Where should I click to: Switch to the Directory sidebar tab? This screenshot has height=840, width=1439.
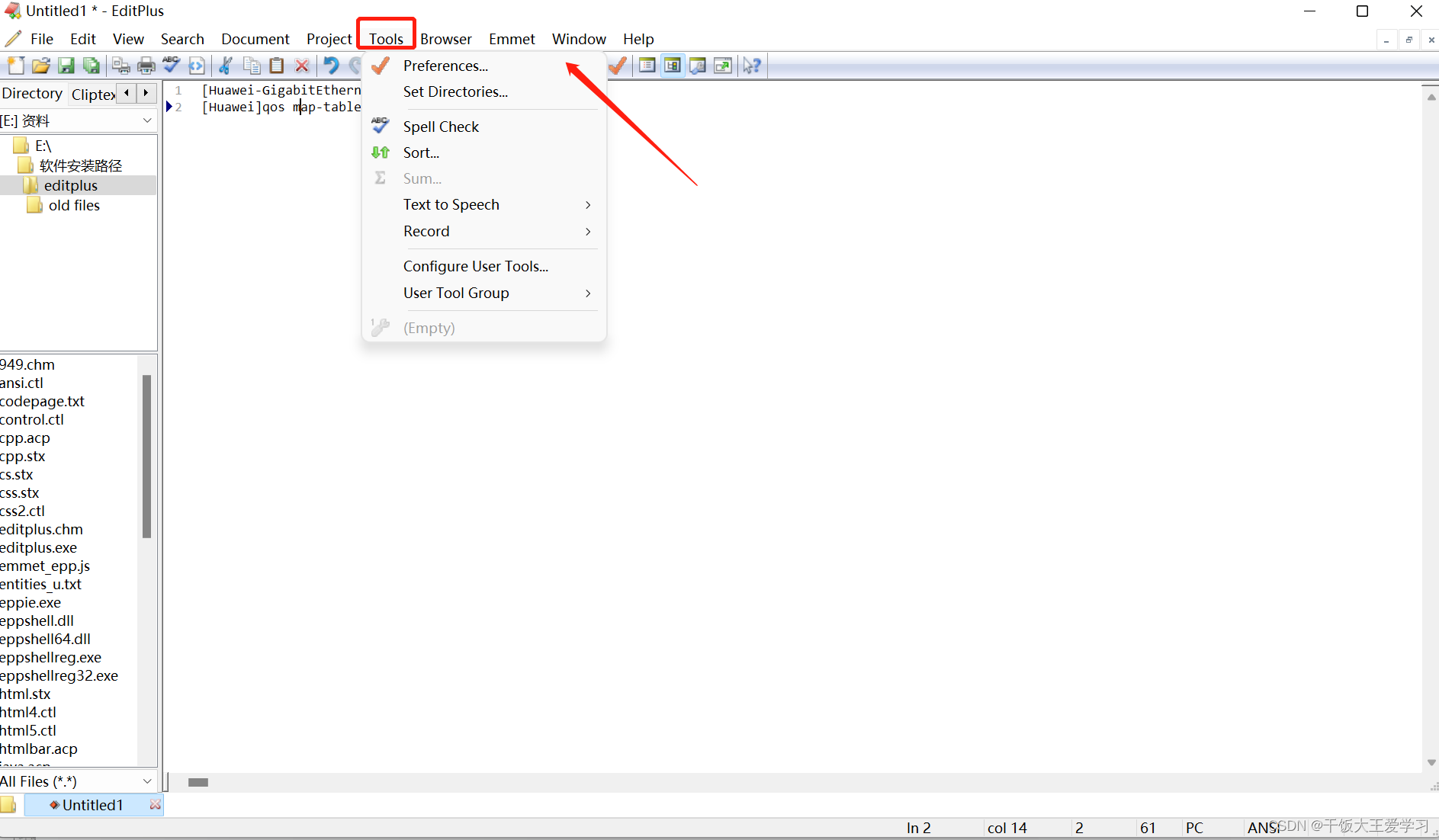(32, 93)
